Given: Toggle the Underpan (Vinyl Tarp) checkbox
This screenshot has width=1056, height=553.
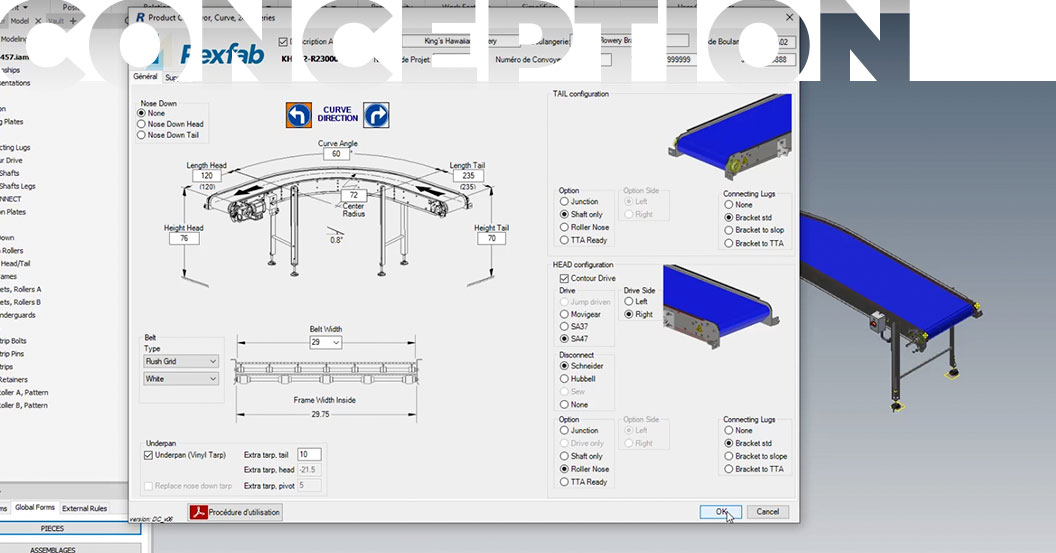Looking at the screenshot, I should pos(148,454).
